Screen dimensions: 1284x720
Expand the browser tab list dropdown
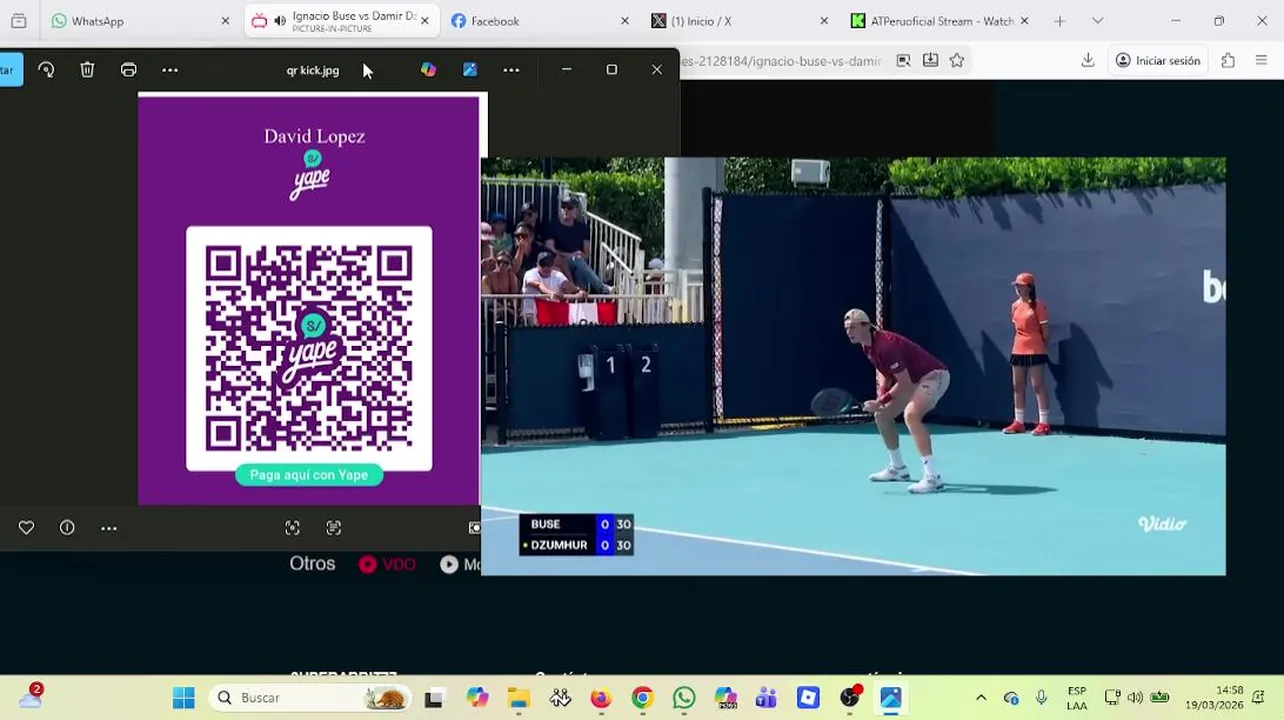pyautogui.click(x=1097, y=21)
